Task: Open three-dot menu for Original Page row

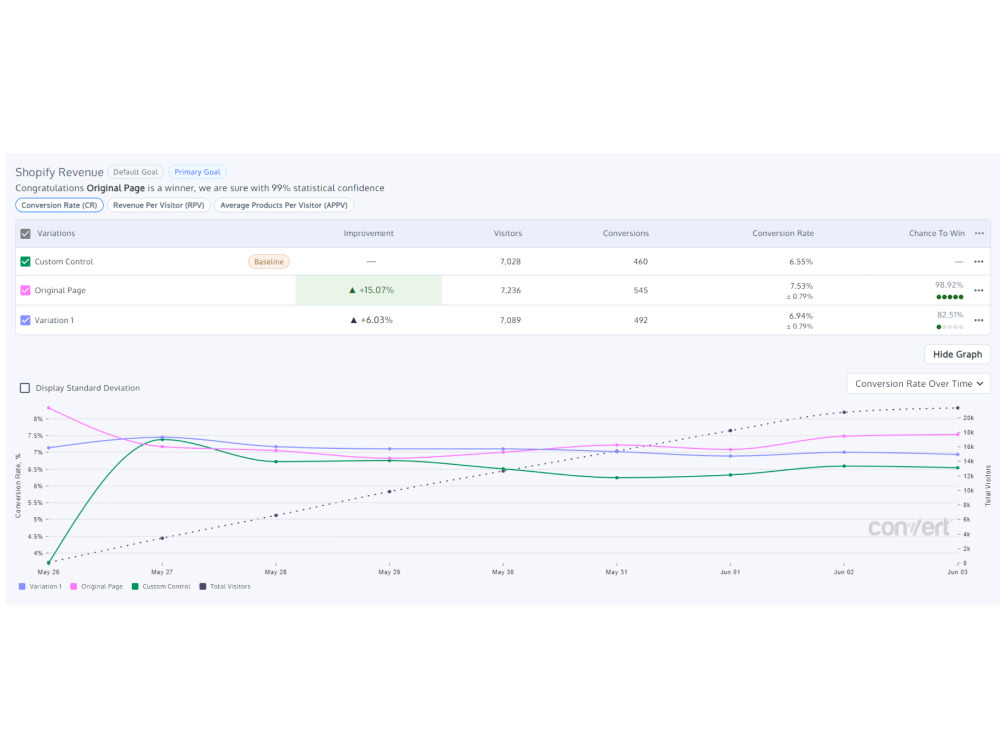Action: click(x=979, y=290)
